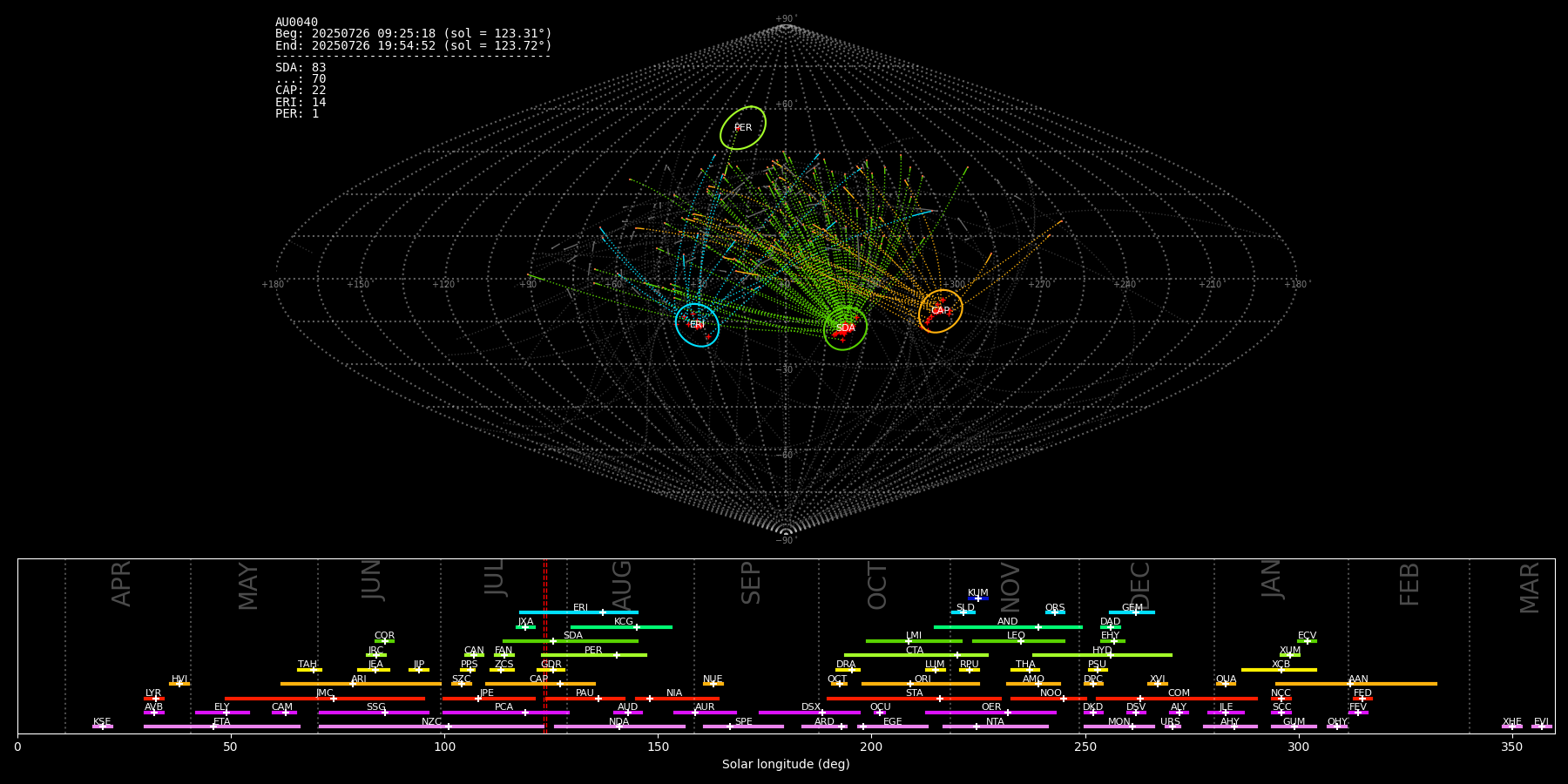
Task: Click the ORI shower bar in timeline
Action: coord(921,684)
